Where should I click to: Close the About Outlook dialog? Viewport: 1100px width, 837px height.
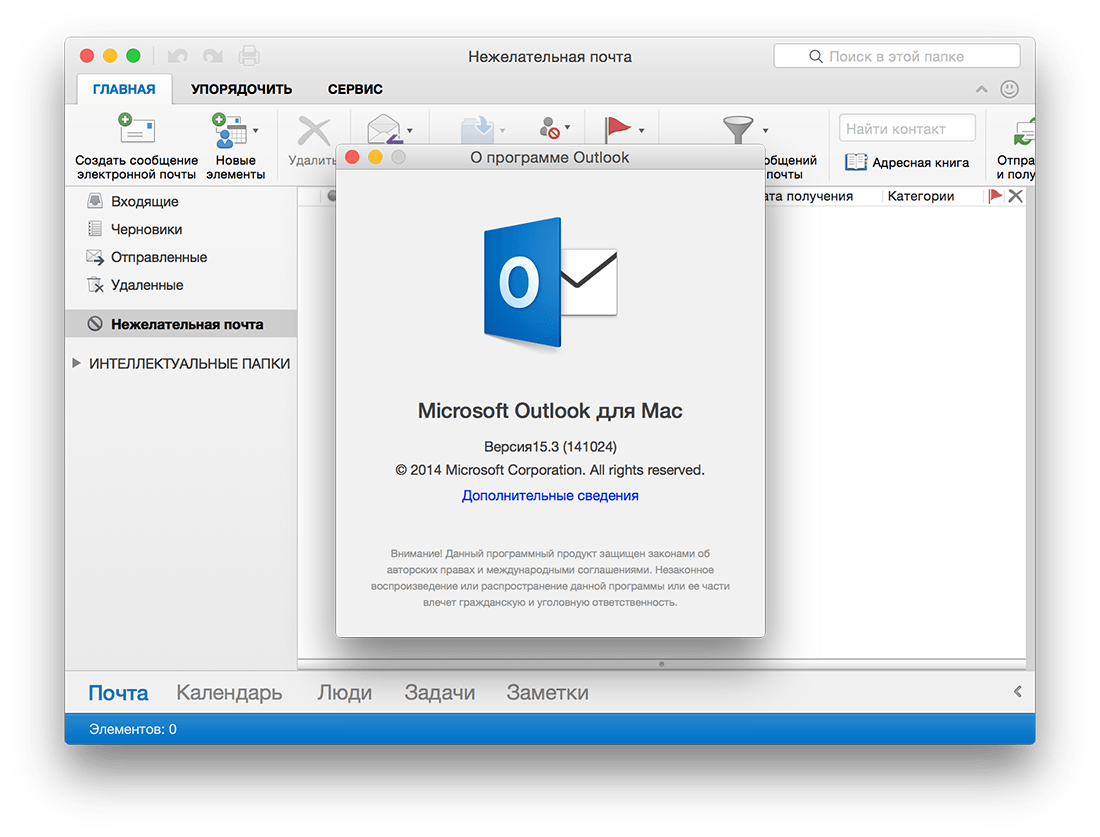[353, 157]
